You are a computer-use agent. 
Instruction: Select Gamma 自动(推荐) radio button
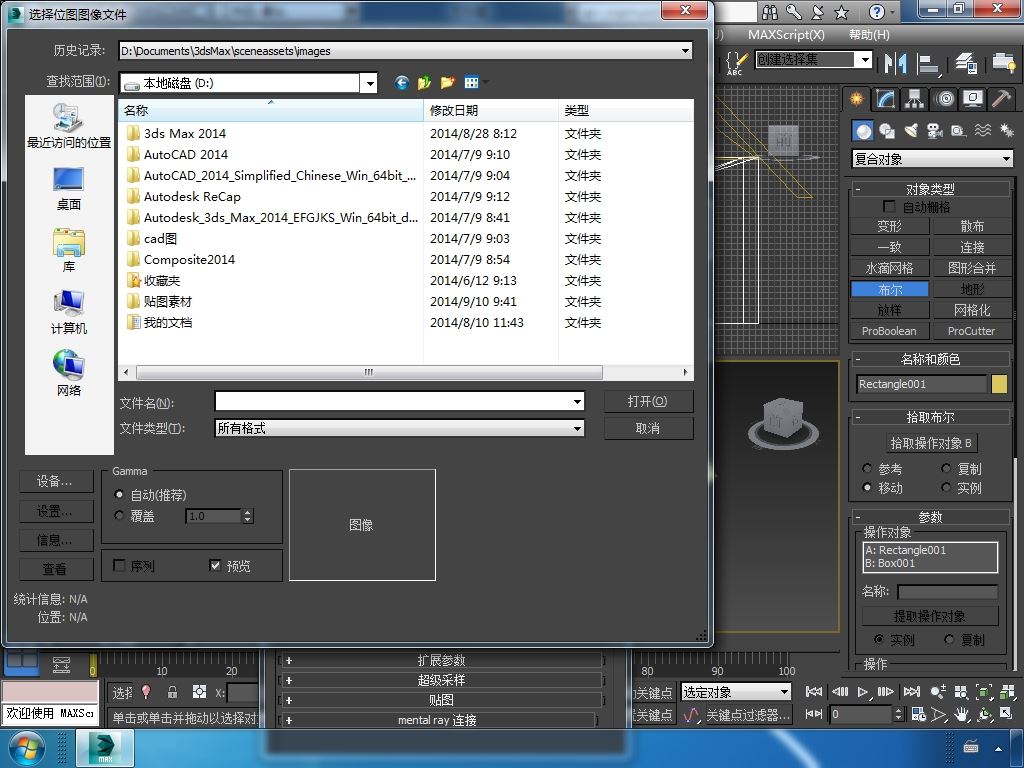(119, 494)
